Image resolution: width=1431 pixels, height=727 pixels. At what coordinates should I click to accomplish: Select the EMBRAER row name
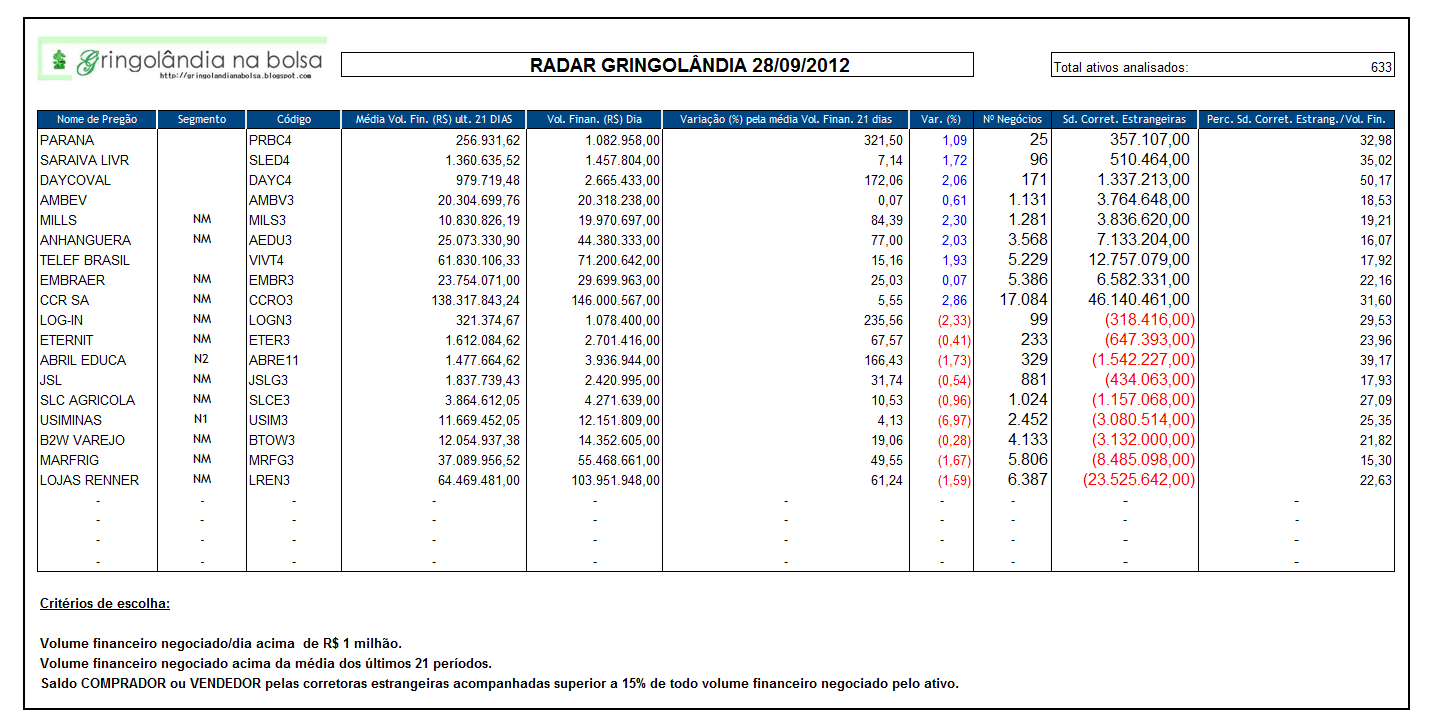[x=73, y=280]
